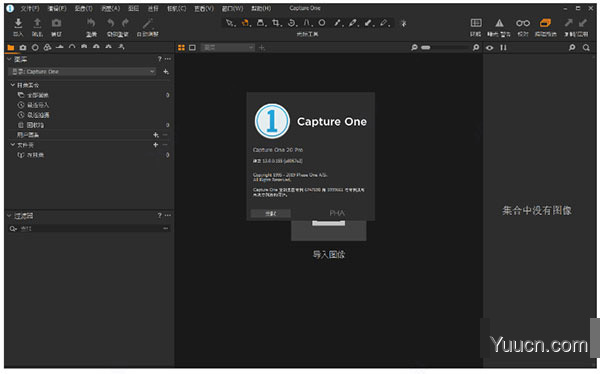
Task: Click the Auto Adjust magic wand icon
Action: point(147,23)
